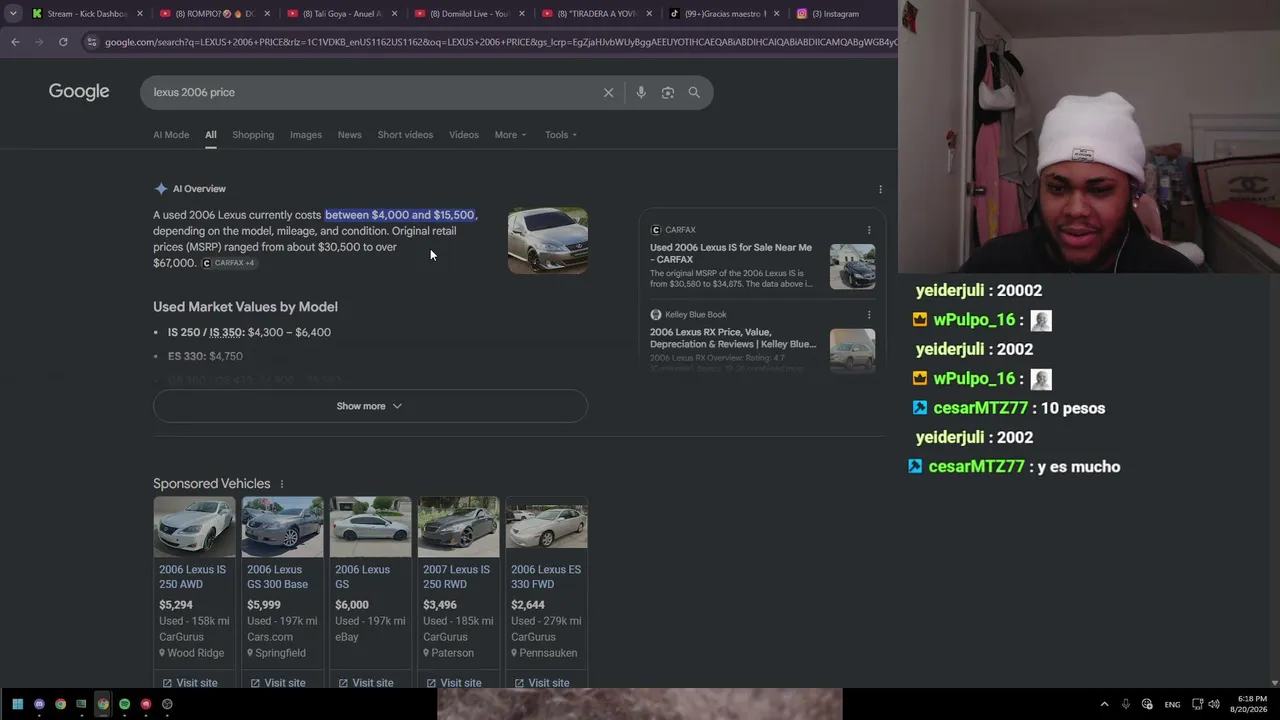
Task: Open Used 2006 Lexus IS CARFAX link
Action: [731, 253]
